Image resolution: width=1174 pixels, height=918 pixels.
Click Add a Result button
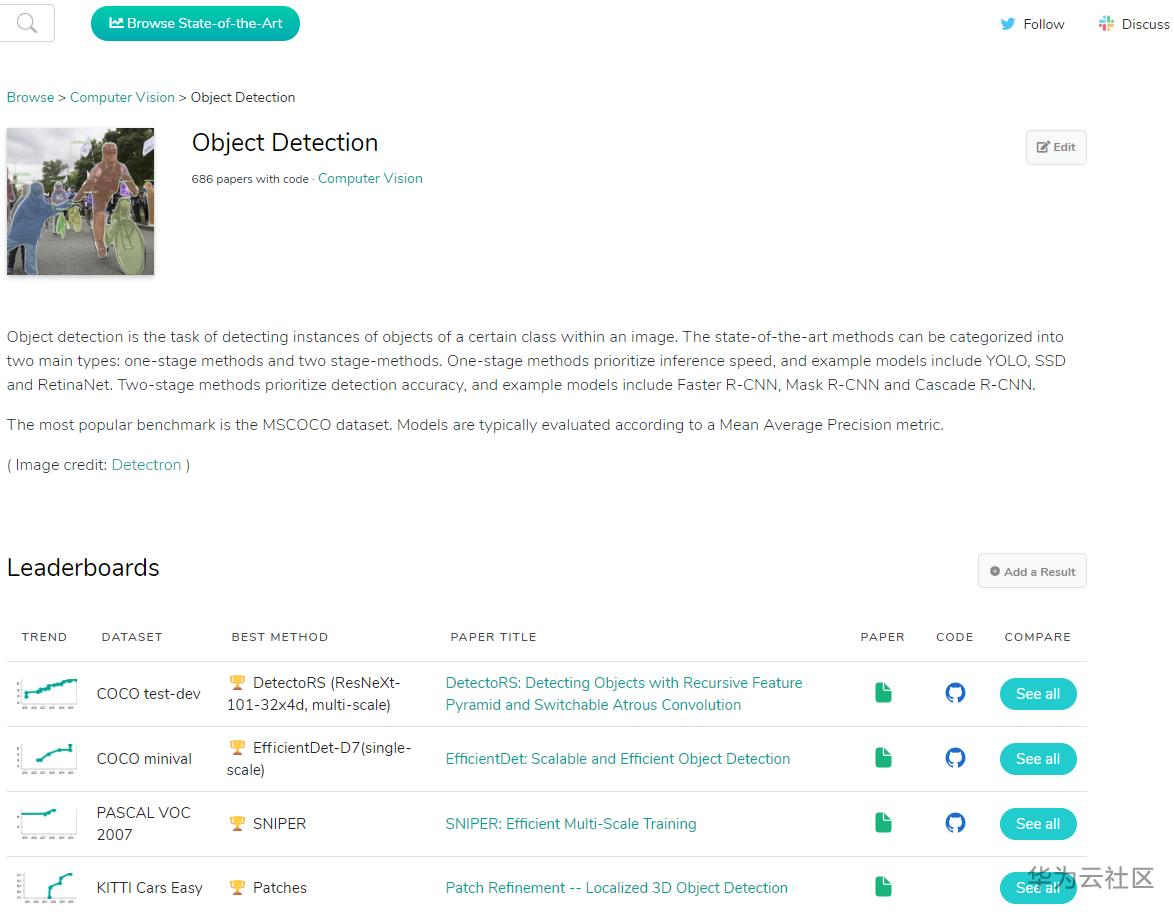point(1032,571)
